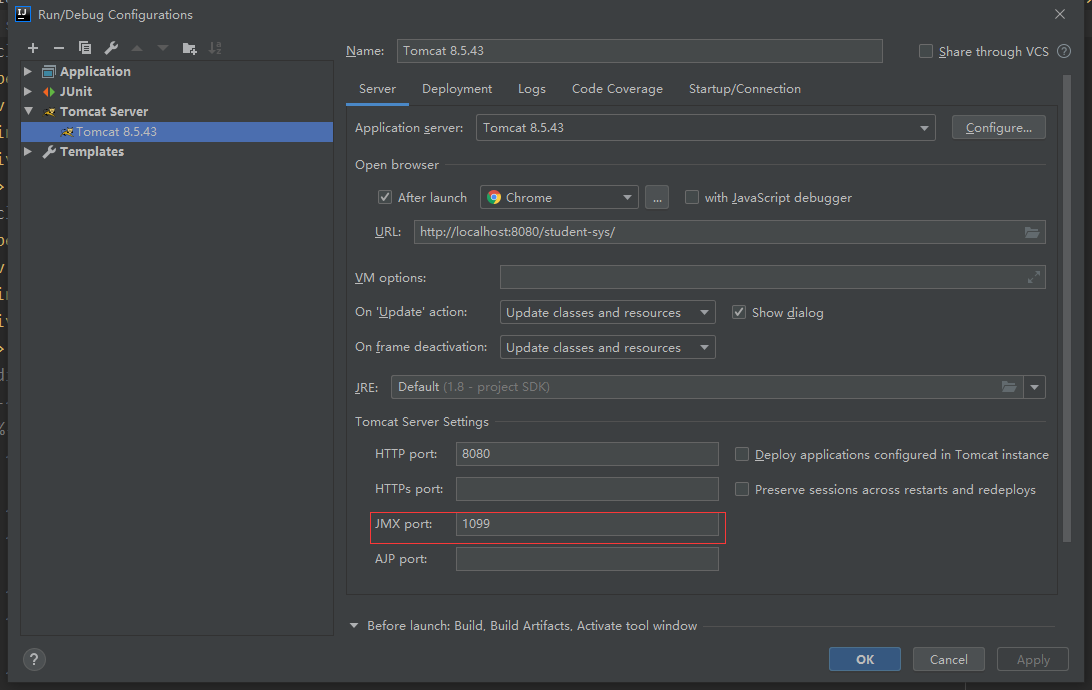Click the JMX port field
Image resolution: width=1092 pixels, height=690 pixels.
pyautogui.click(x=587, y=524)
